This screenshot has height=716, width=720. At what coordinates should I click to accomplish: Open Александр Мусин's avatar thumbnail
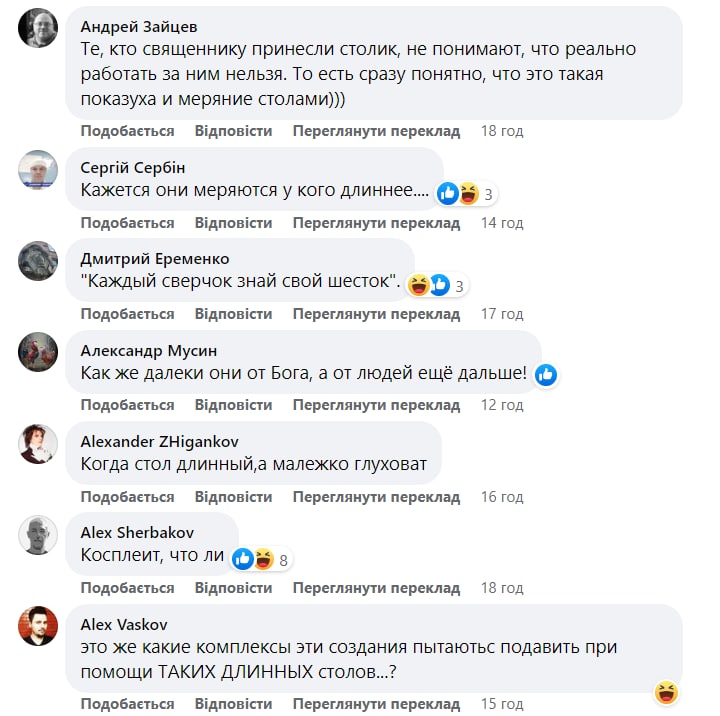(x=38, y=352)
